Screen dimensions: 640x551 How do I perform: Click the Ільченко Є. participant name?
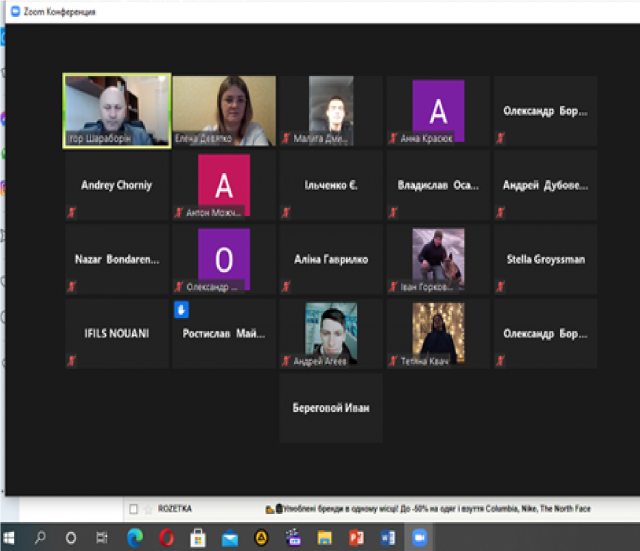[331, 185]
